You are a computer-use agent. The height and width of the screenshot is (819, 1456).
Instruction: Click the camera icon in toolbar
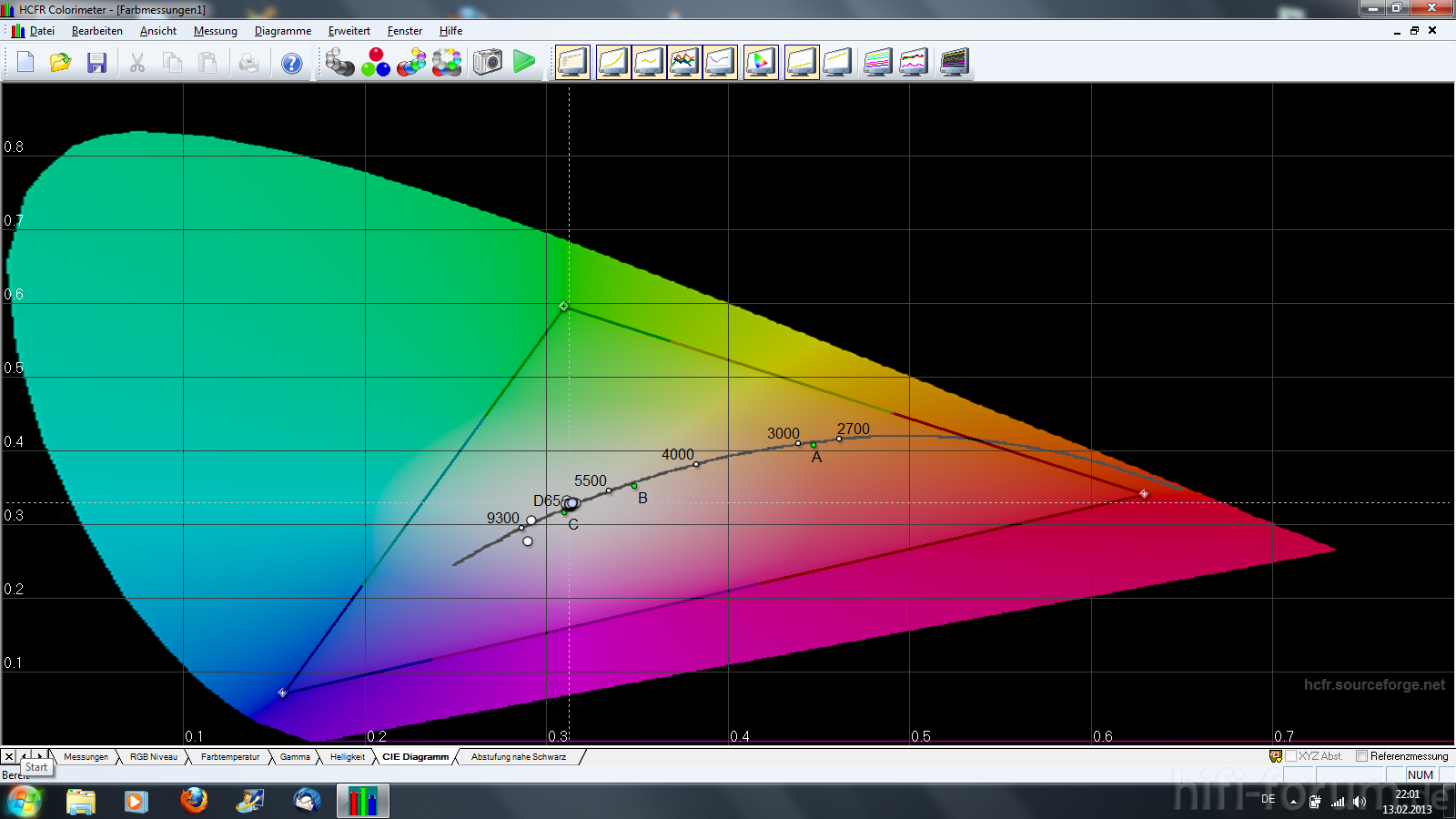pos(488,63)
